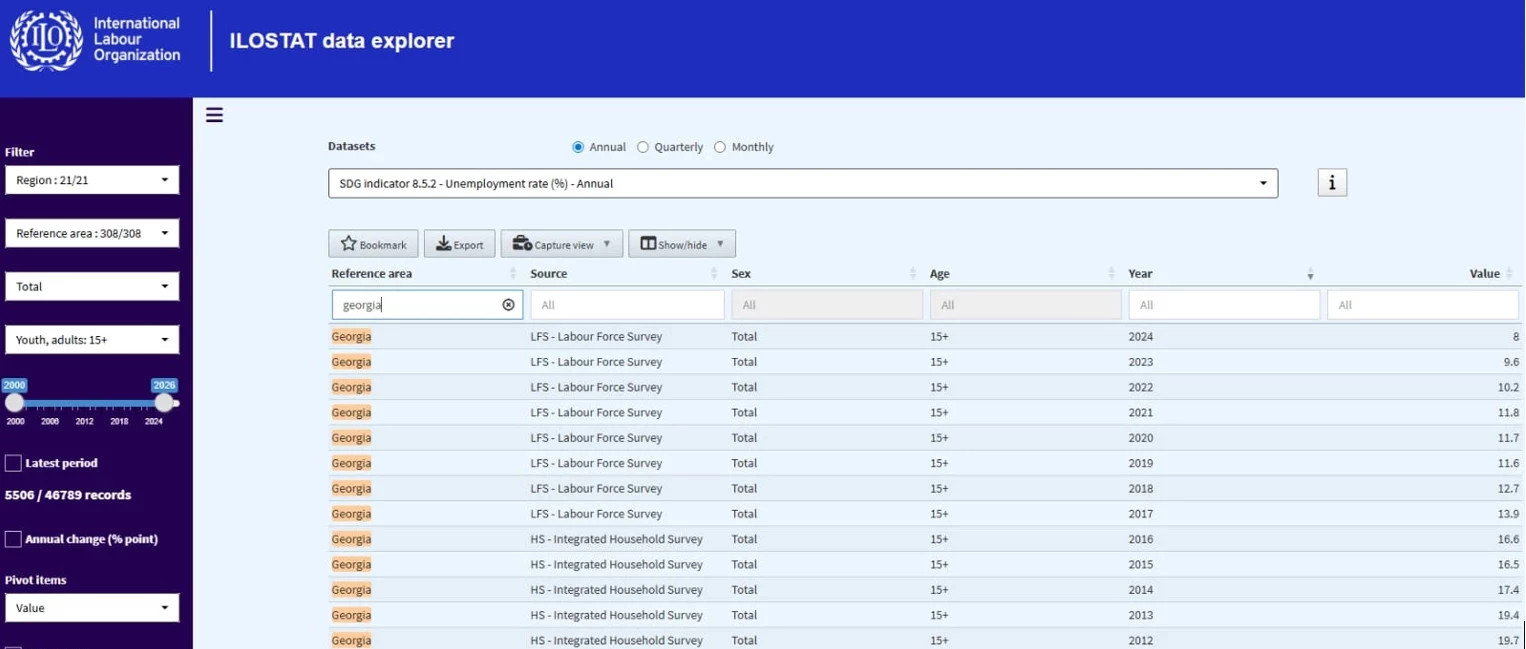The width and height of the screenshot is (1526, 649).
Task: Open the SDG indicator dataset dropdown
Action: click(802, 183)
